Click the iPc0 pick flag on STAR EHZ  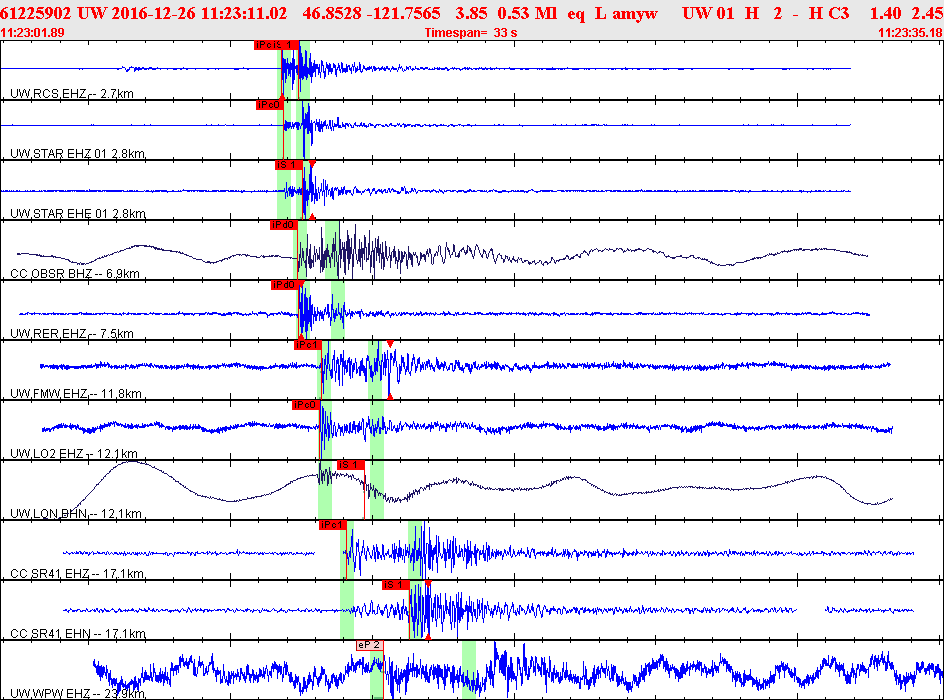(269, 105)
